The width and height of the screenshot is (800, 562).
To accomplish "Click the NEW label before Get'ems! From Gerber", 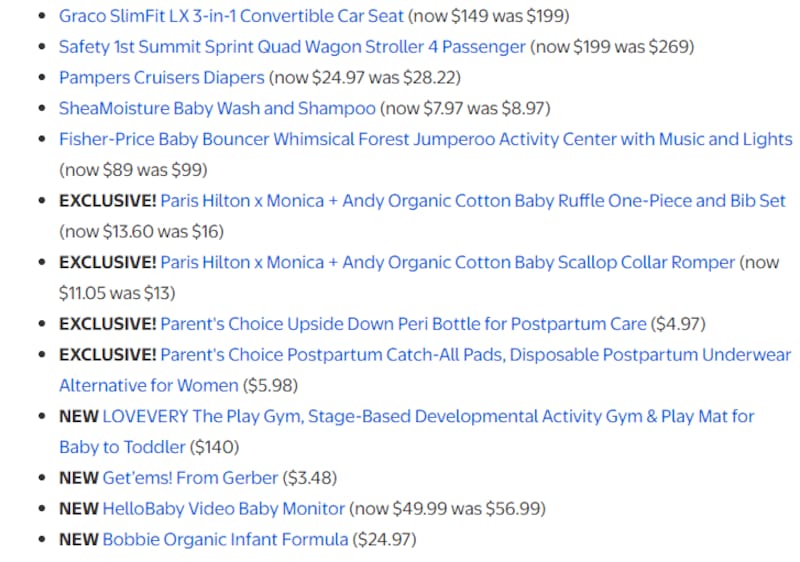I will (78, 478).
